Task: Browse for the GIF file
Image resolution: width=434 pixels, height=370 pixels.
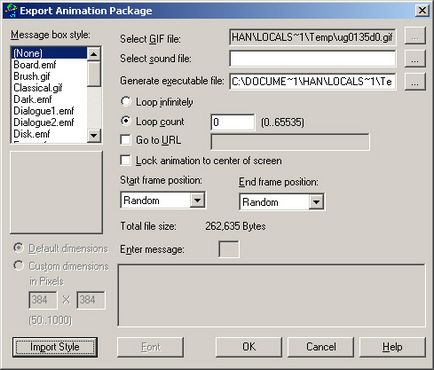Action: point(415,36)
